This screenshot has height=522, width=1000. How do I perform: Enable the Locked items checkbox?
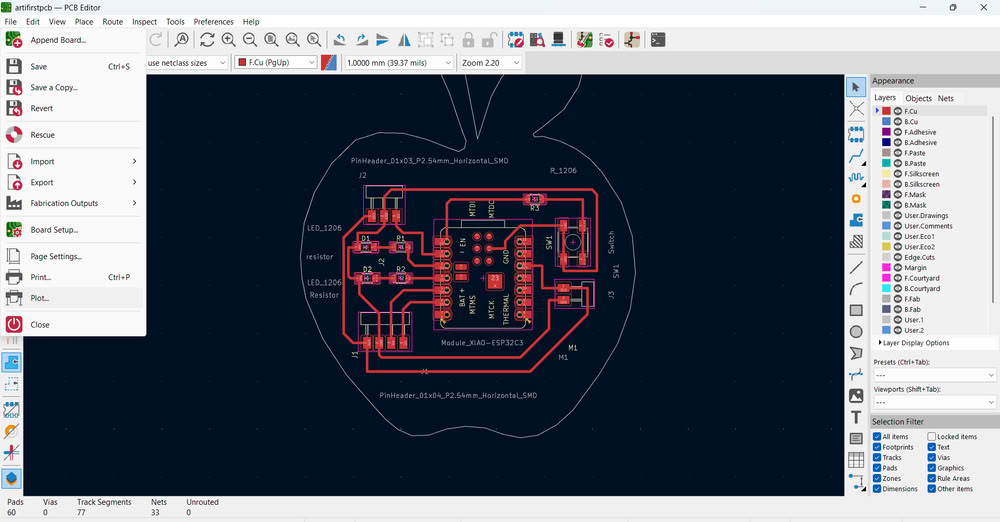[x=932, y=436]
